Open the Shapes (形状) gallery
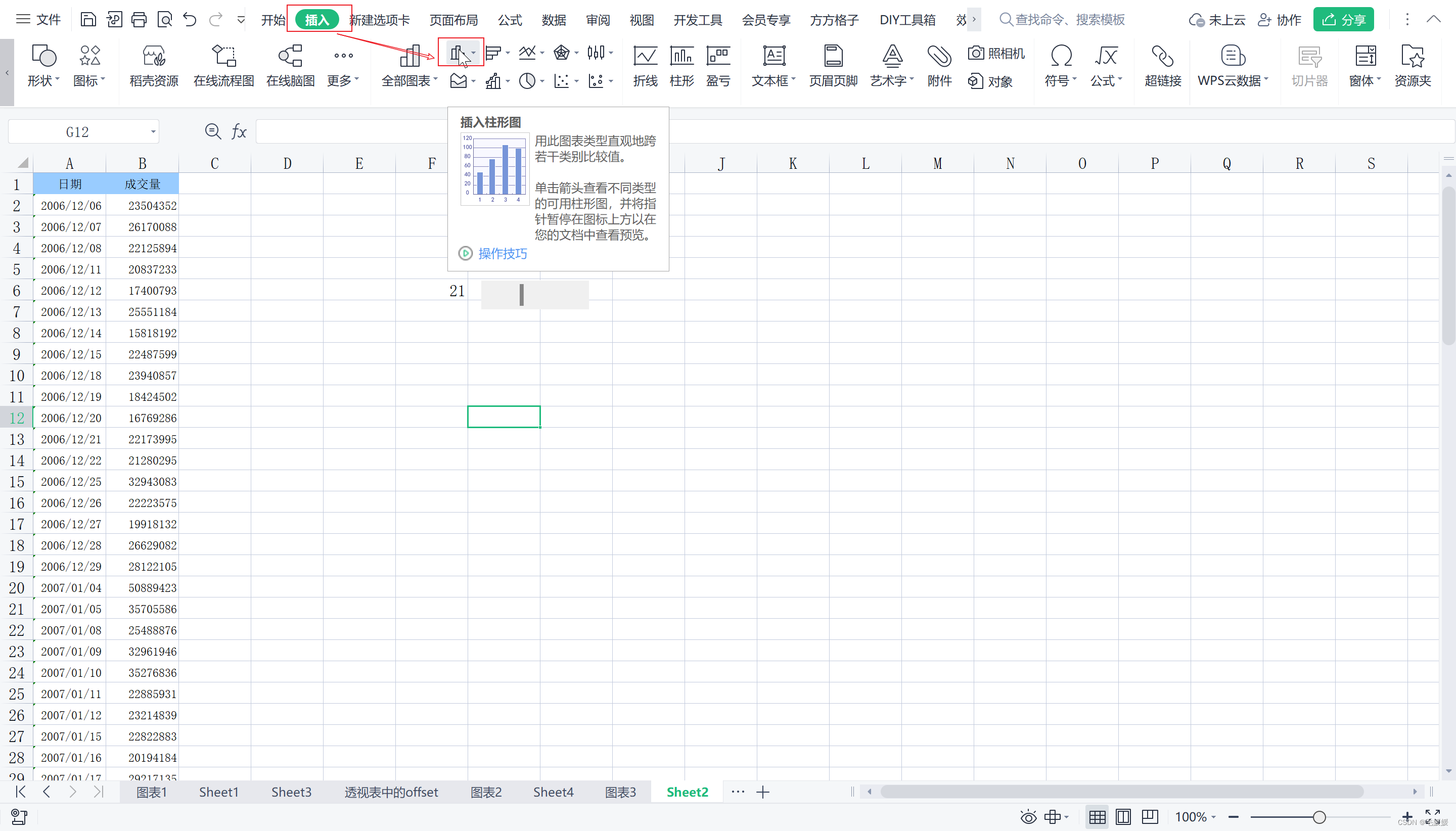Screen dimensions: 1456x831 [43, 66]
